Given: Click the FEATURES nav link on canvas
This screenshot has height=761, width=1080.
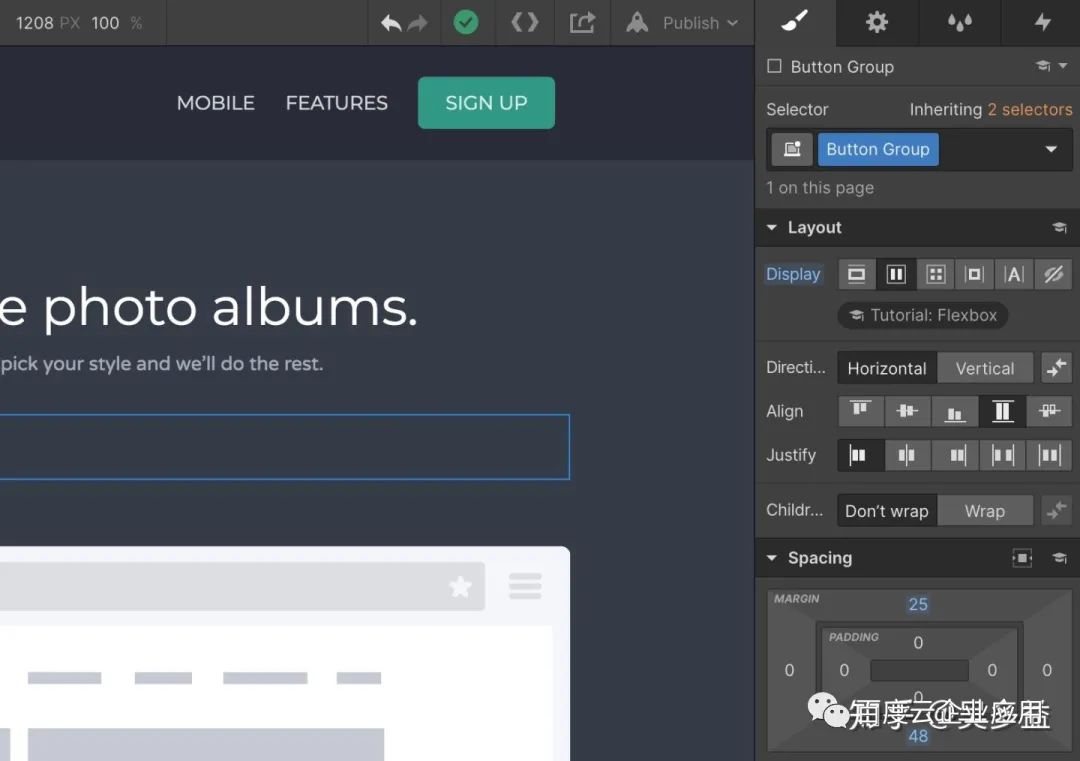Looking at the screenshot, I should point(337,103).
